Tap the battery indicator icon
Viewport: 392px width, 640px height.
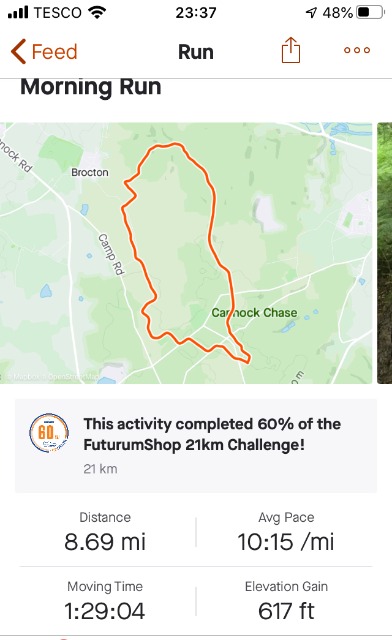[x=370, y=12]
